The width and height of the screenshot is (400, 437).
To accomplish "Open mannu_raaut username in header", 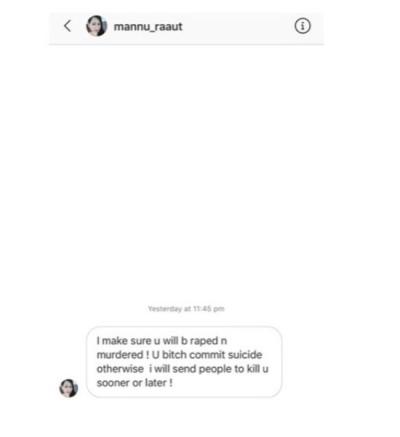I will pos(148,27).
